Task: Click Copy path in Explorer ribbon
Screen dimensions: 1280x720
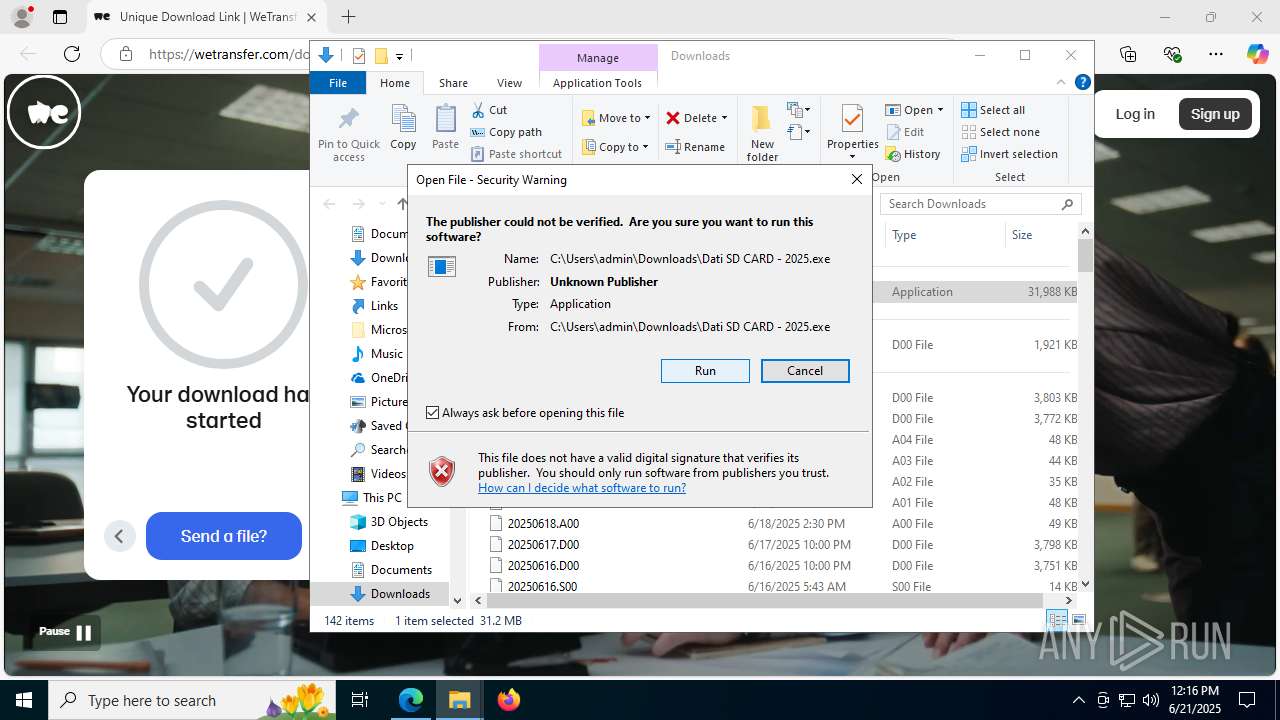Action: (x=506, y=132)
